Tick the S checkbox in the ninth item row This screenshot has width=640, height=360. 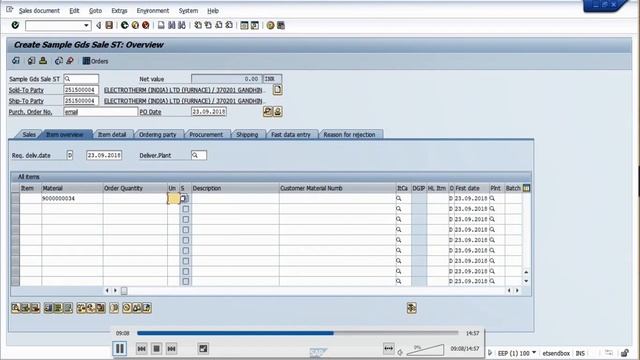pyautogui.click(x=186, y=281)
